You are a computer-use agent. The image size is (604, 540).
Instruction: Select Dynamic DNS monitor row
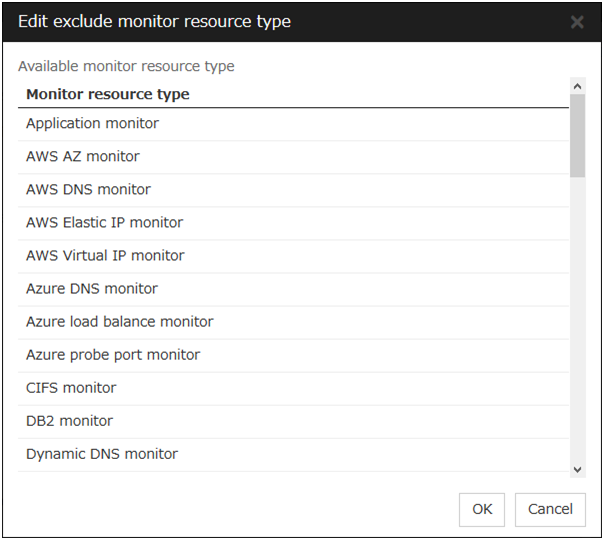click(x=102, y=454)
